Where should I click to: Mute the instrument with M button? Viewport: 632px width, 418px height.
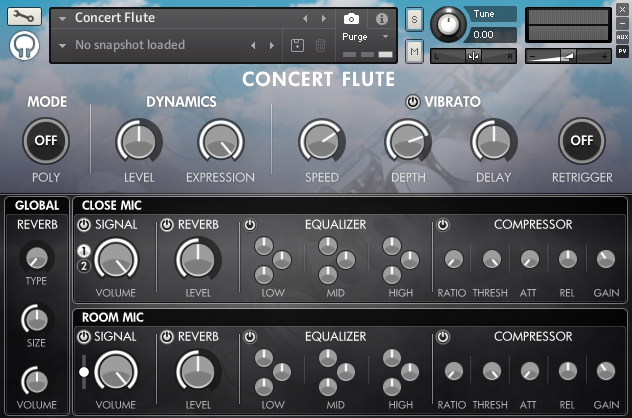(414, 51)
